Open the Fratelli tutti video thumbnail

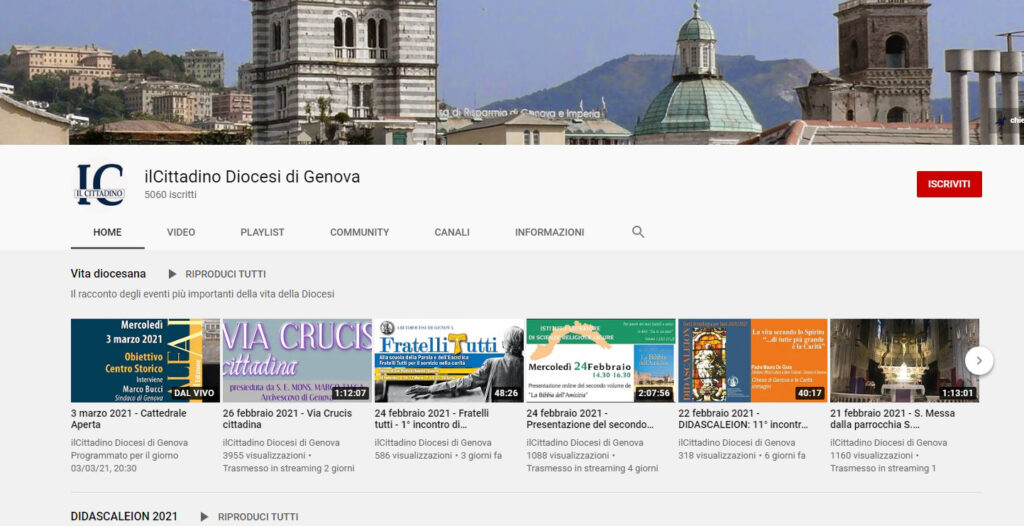point(448,360)
